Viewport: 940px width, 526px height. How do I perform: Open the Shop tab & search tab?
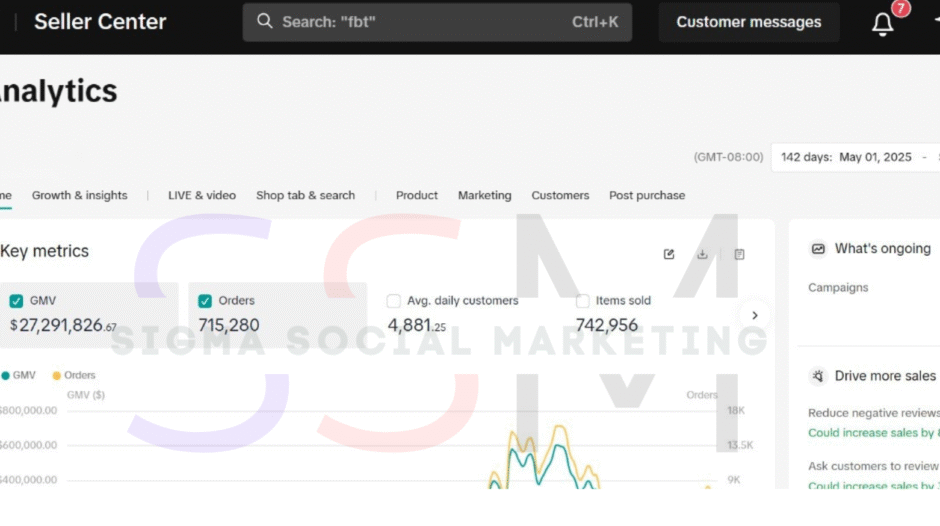(305, 196)
